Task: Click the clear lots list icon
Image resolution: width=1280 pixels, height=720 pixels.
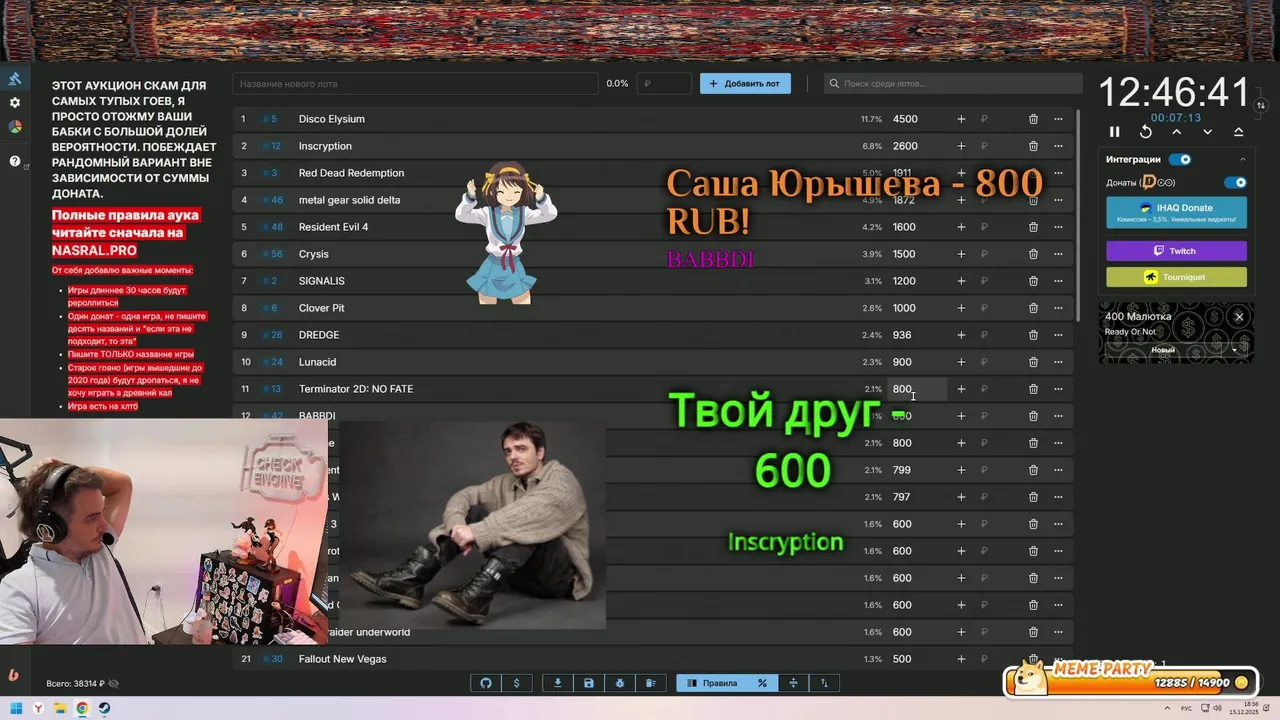Action: 650,683
